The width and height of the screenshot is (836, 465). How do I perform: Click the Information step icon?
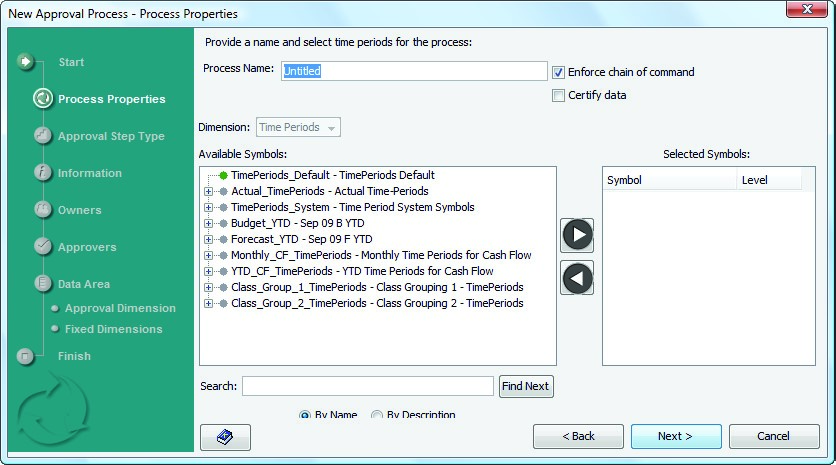43,172
